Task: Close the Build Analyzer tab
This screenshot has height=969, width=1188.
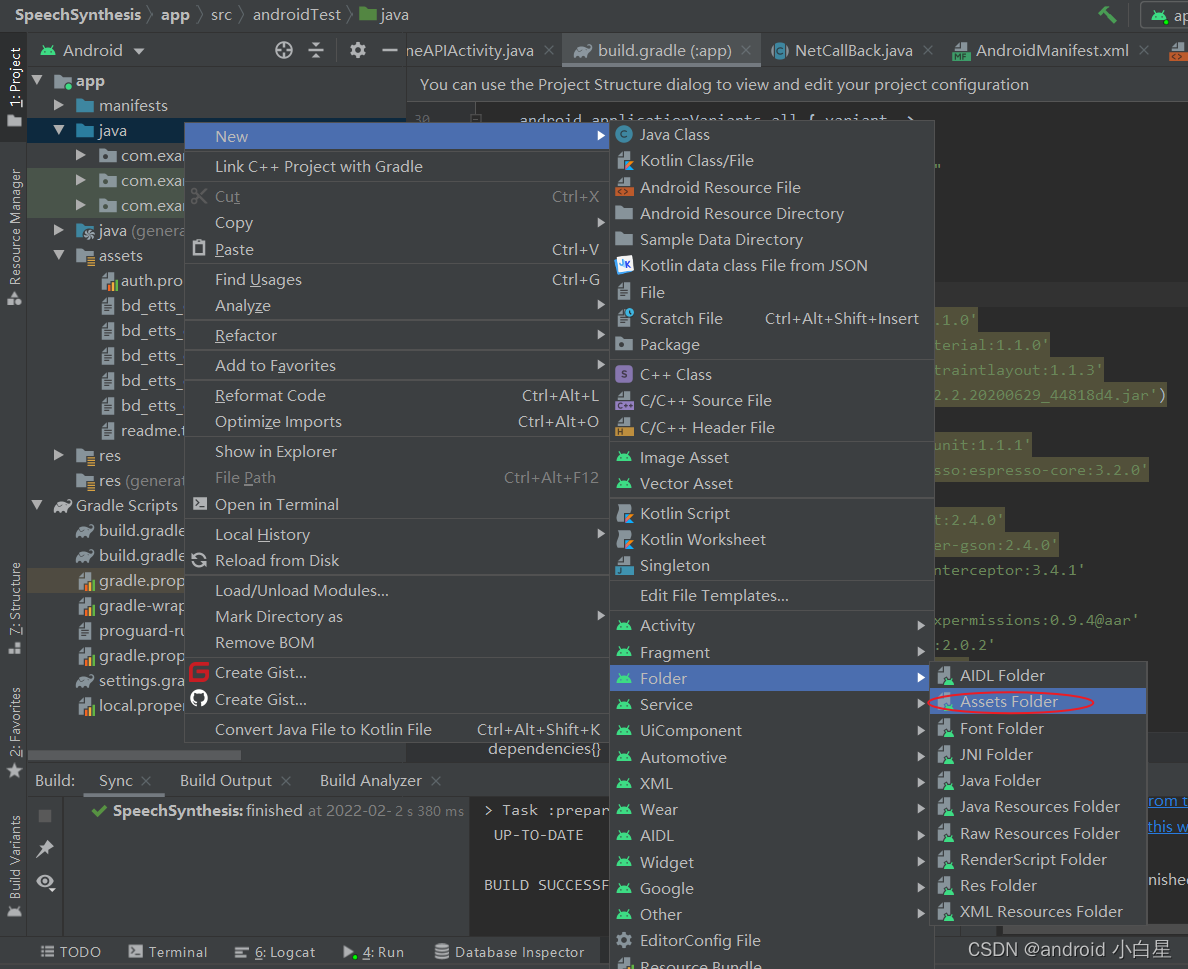Action: click(x=436, y=780)
